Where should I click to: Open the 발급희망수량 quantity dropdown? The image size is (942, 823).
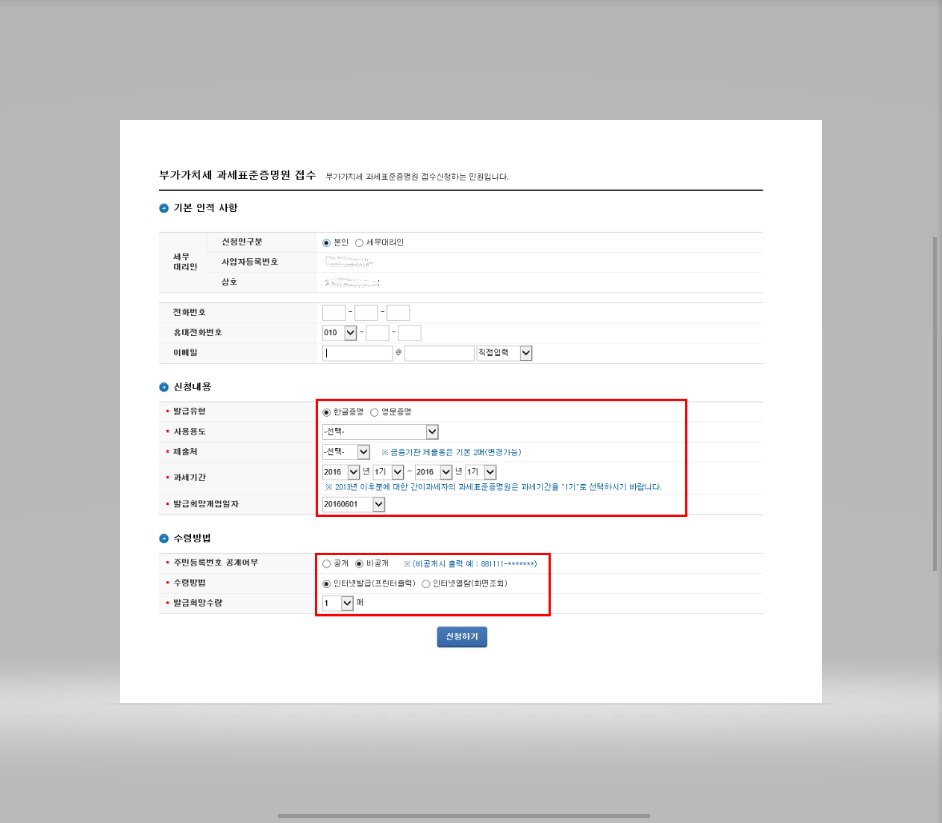tap(346, 603)
